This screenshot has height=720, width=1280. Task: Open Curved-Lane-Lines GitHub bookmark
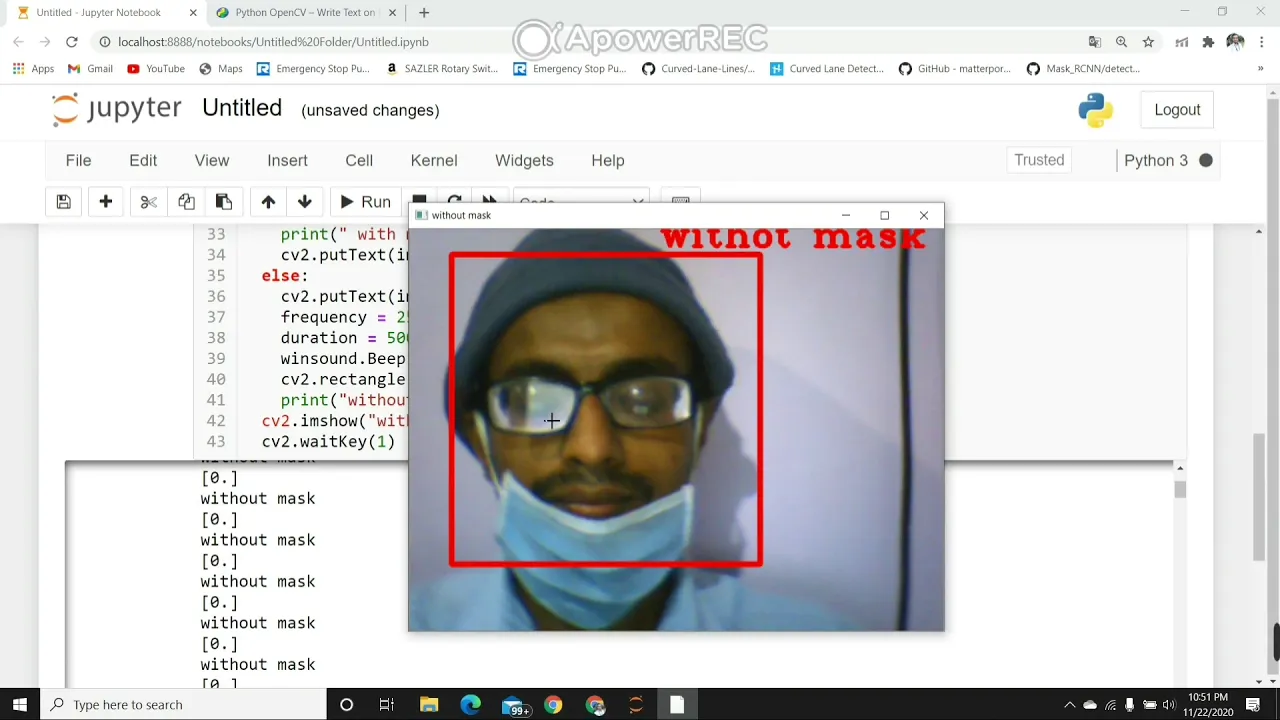tap(698, 69)
